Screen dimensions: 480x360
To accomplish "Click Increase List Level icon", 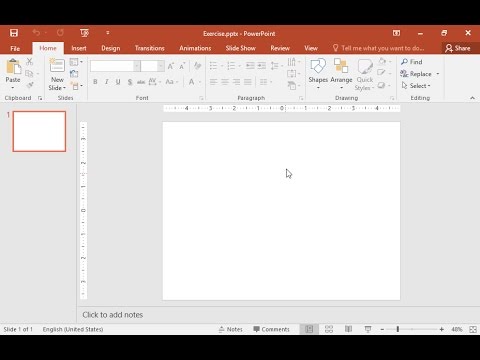I will pyautogui.click(x=262, y=66).
